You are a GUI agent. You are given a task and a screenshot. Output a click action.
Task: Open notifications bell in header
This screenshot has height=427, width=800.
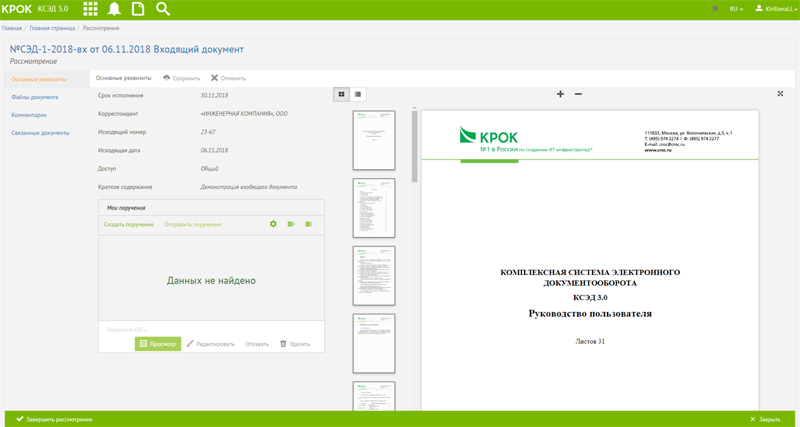click(114, 9)
